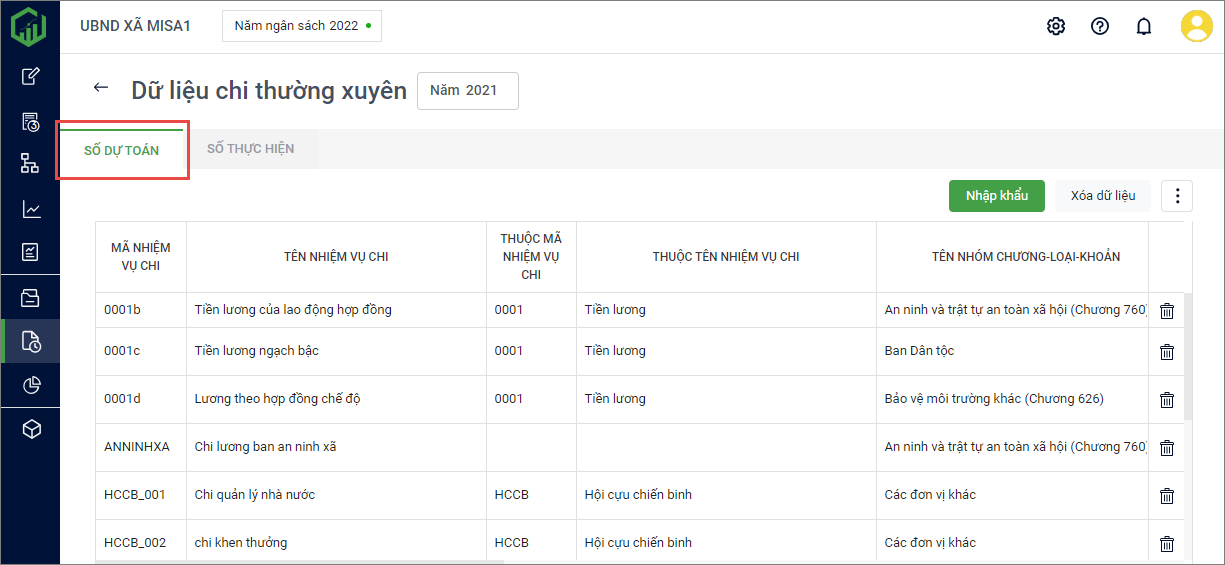Click the Xóa dữ liệu button
Image resolution: width=1225 pixels, height=565 pixels.
(x=1102, y=196)
